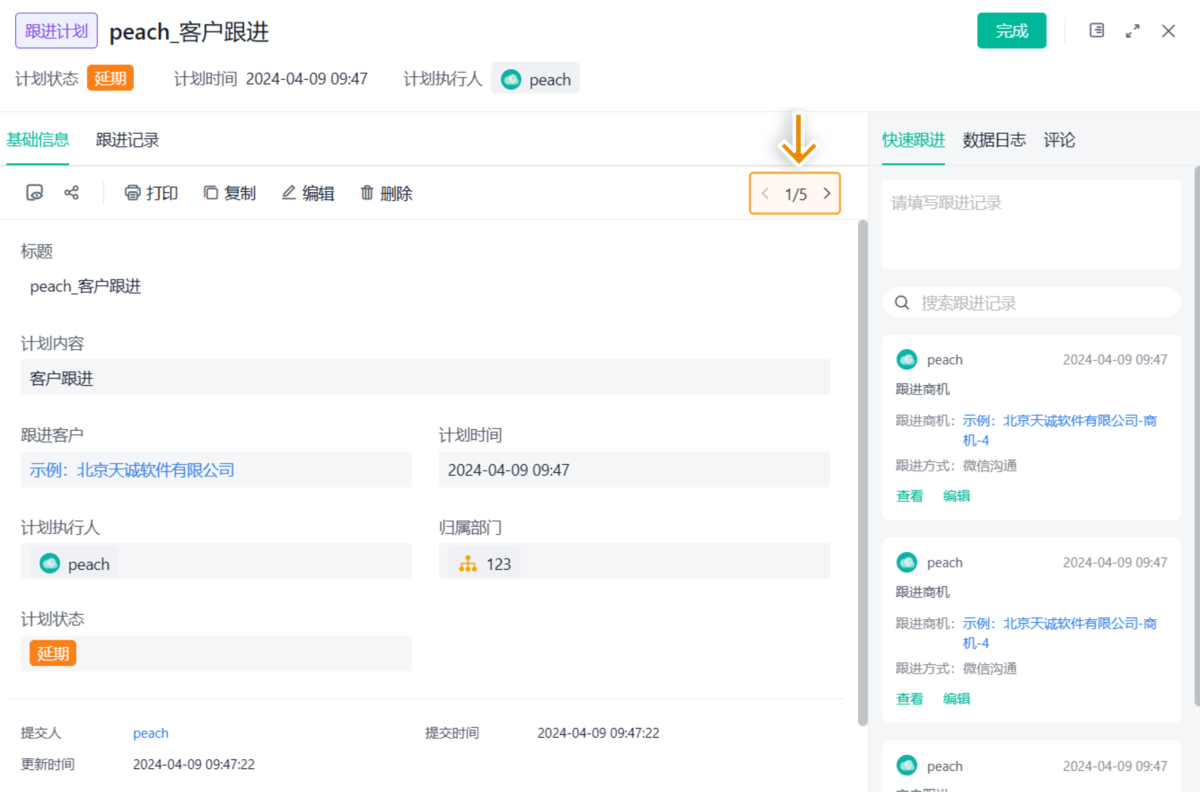Image resolution: width=1200 pixels, height=792 pixels.
Task: Click the 搜索跟进记录 search box
Action: pyautogui.click(x=1031, y=302)
